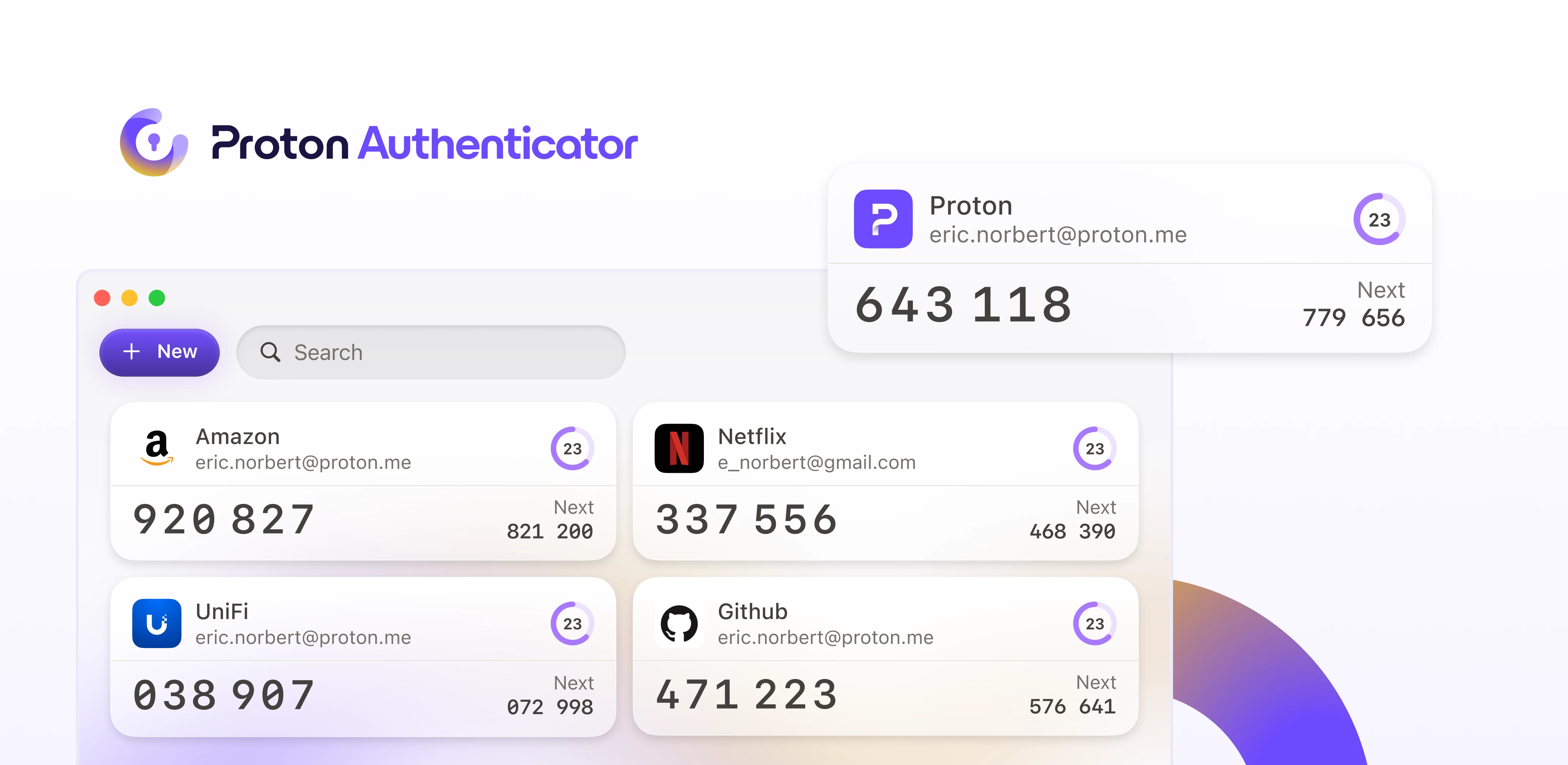Click the Amazon logo icon
The image size is (1568, 765).
pos(157,448)
